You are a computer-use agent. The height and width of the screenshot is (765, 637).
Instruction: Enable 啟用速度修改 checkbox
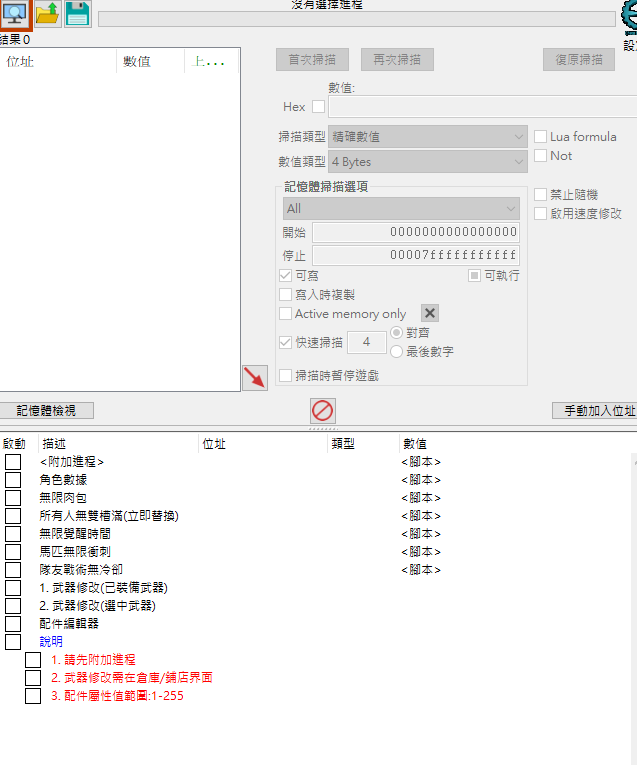[x=540, y=214]
